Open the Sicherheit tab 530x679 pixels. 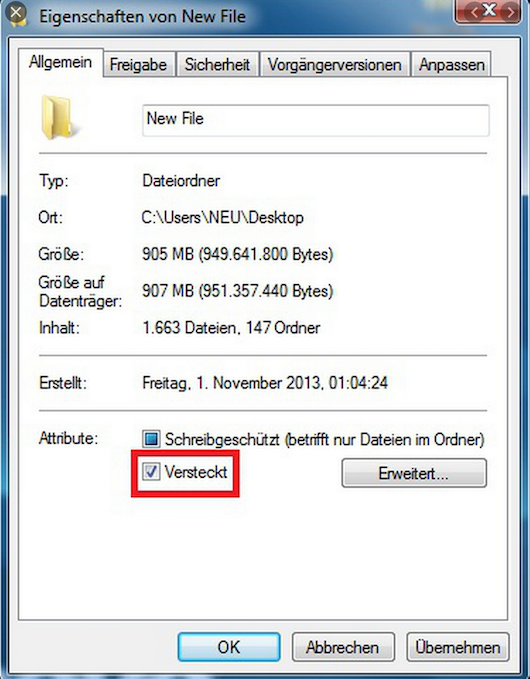[217, 65]
